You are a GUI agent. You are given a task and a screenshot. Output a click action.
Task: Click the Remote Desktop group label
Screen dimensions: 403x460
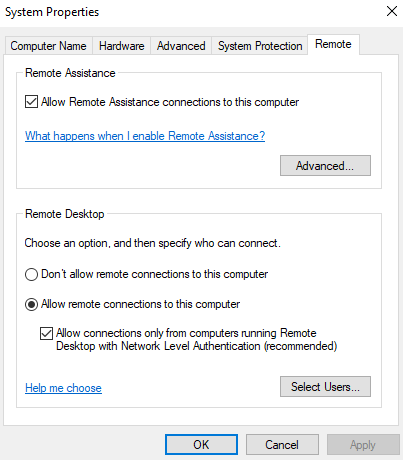pyautogui.click(x=65, y=214)
